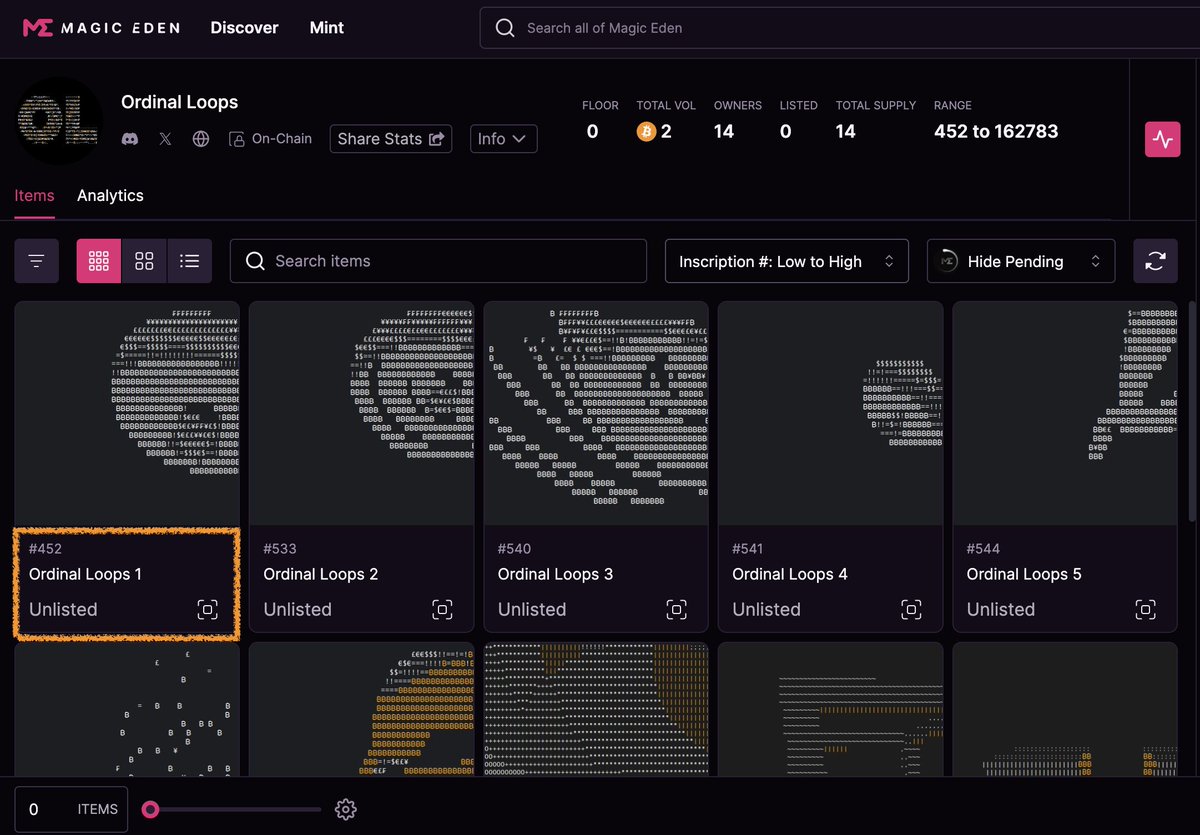Click the range value 452 to 162783
Screen dimensions: 1200x835
[996, 131]
